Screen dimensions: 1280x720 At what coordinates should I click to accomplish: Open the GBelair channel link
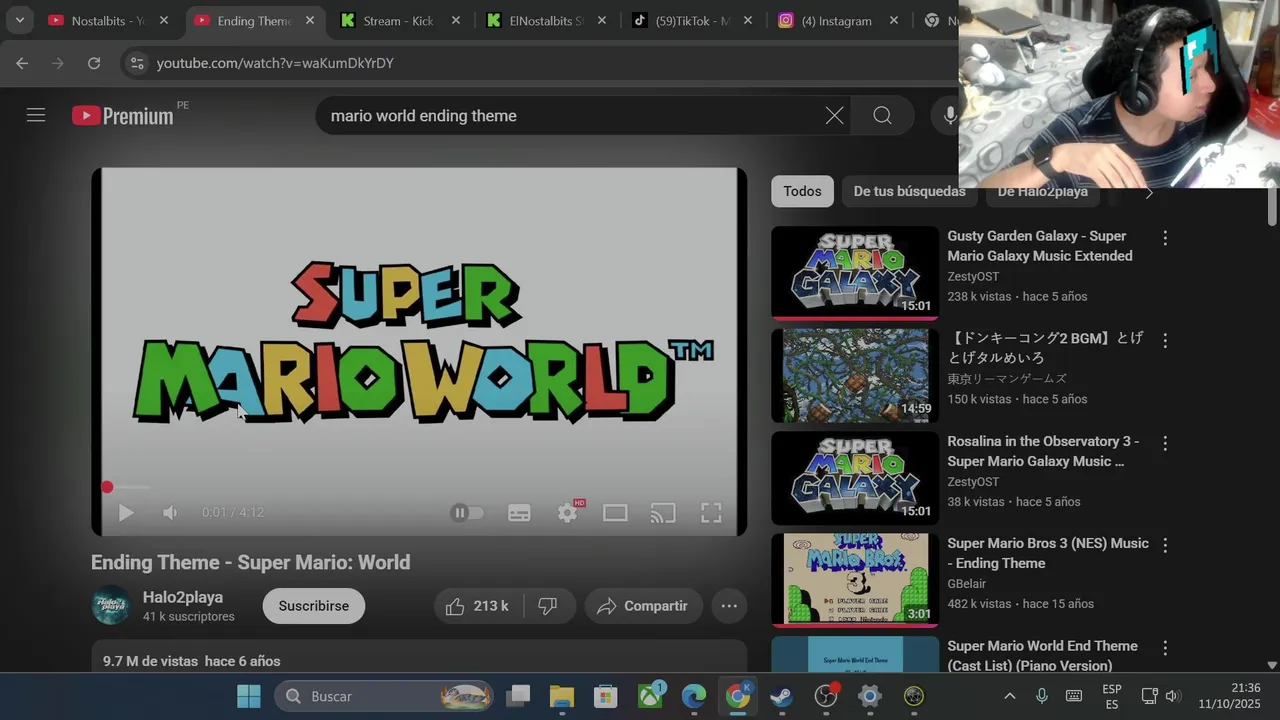967,584
